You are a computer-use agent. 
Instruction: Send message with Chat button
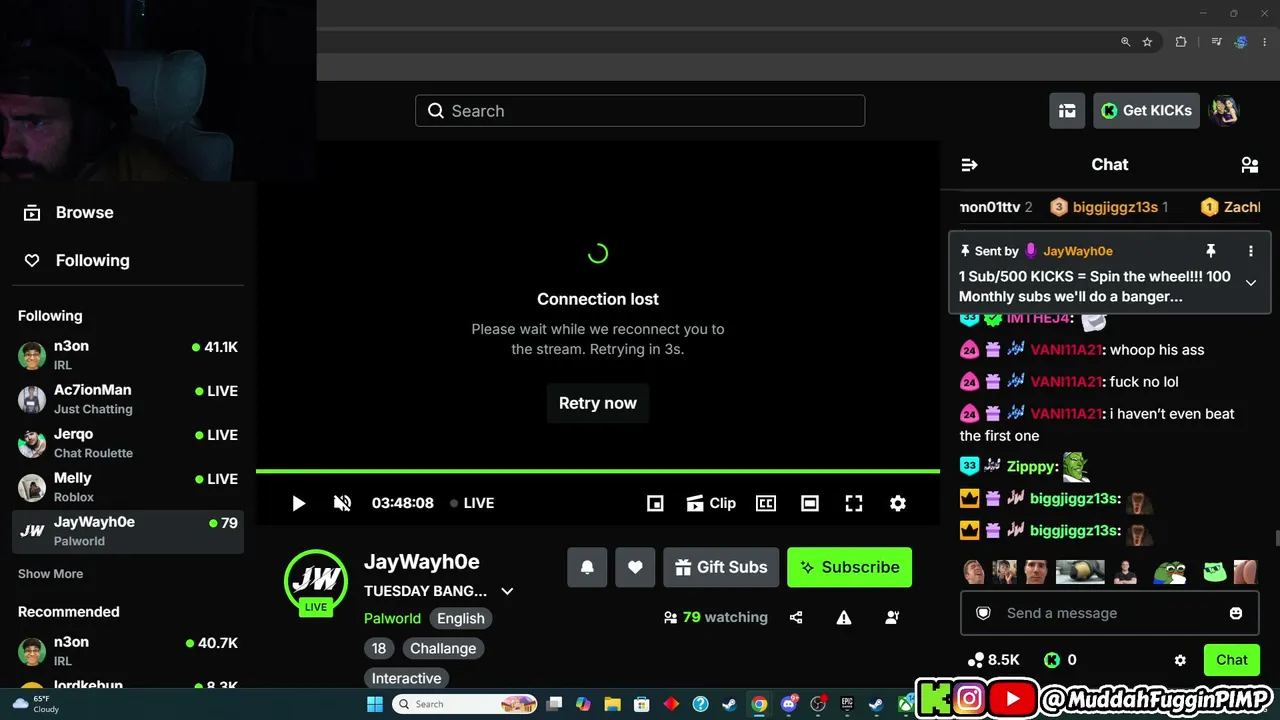(x=1232, y=660)
